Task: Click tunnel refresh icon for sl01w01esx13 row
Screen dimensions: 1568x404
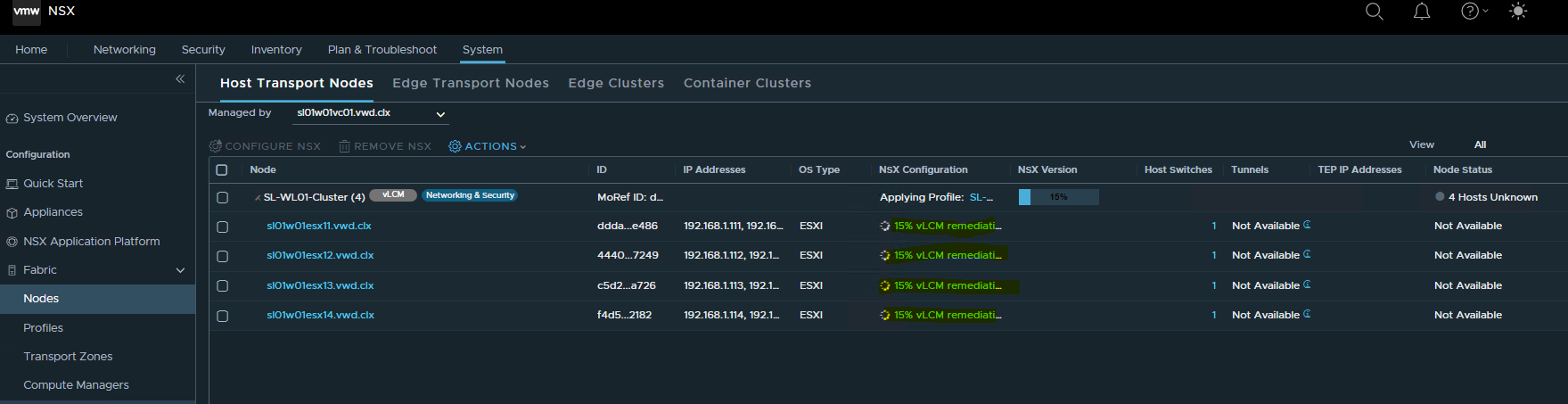Action: (x=1307, y=284)
